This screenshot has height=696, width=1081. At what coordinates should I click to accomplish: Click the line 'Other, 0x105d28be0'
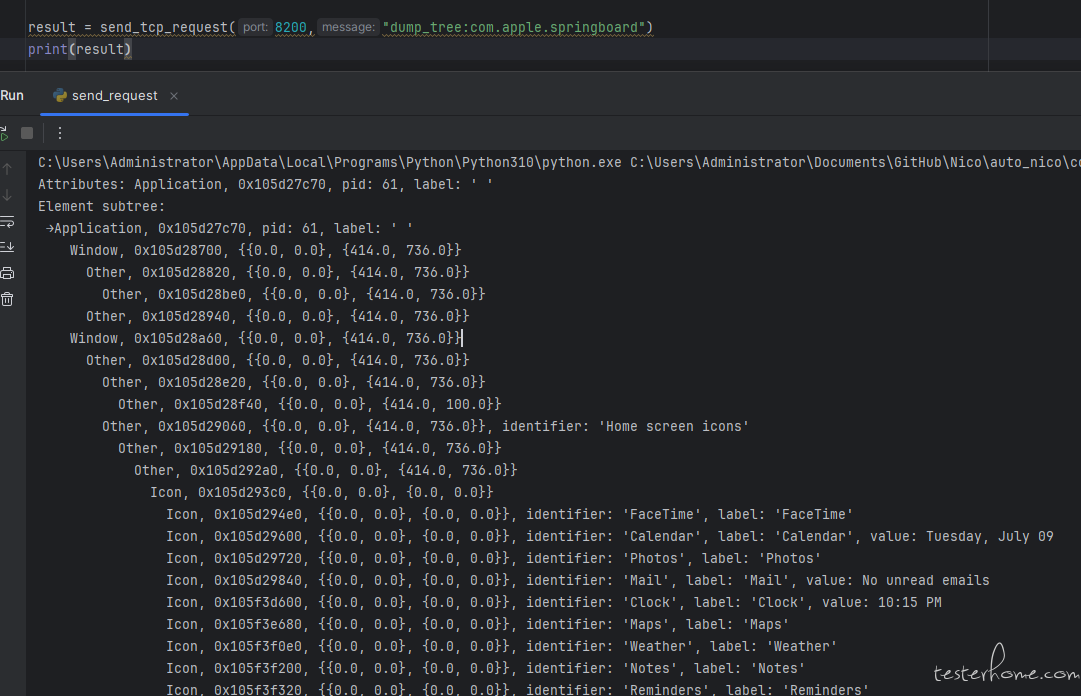294,295
